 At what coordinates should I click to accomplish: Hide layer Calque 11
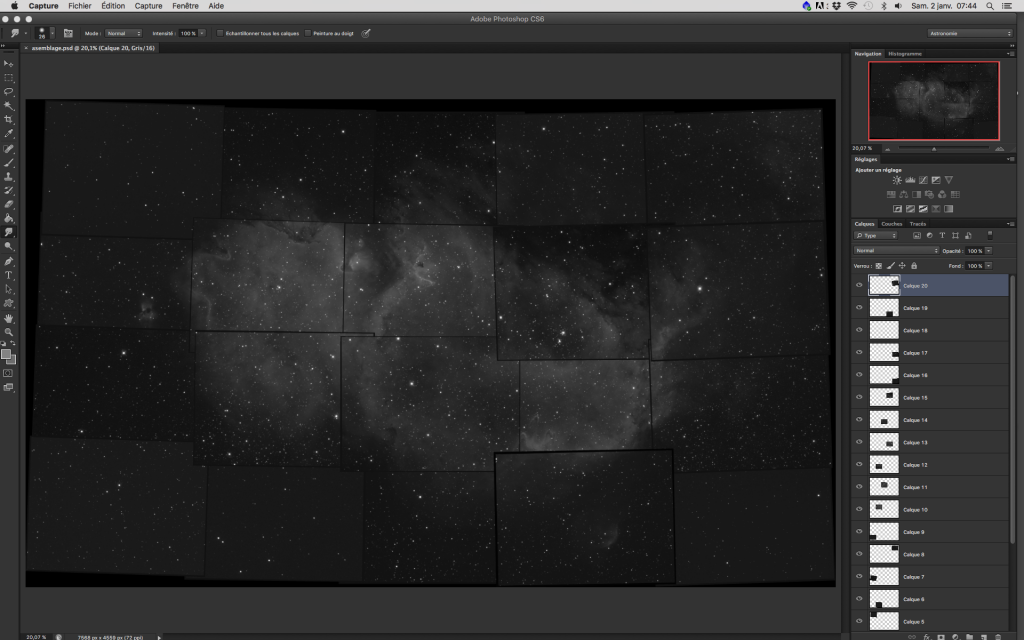tap(859, 487)
